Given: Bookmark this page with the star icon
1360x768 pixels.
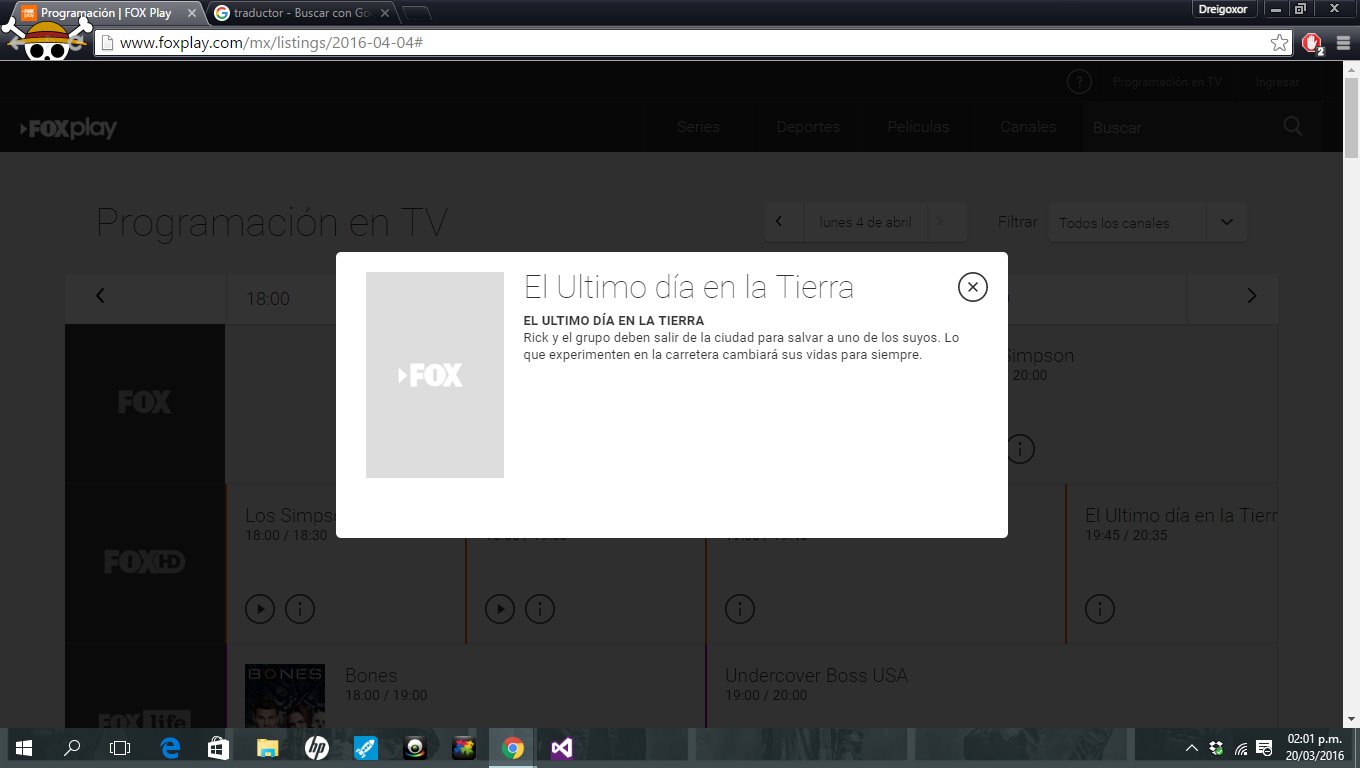Looking at the screenshot, I should (1279, 43).
